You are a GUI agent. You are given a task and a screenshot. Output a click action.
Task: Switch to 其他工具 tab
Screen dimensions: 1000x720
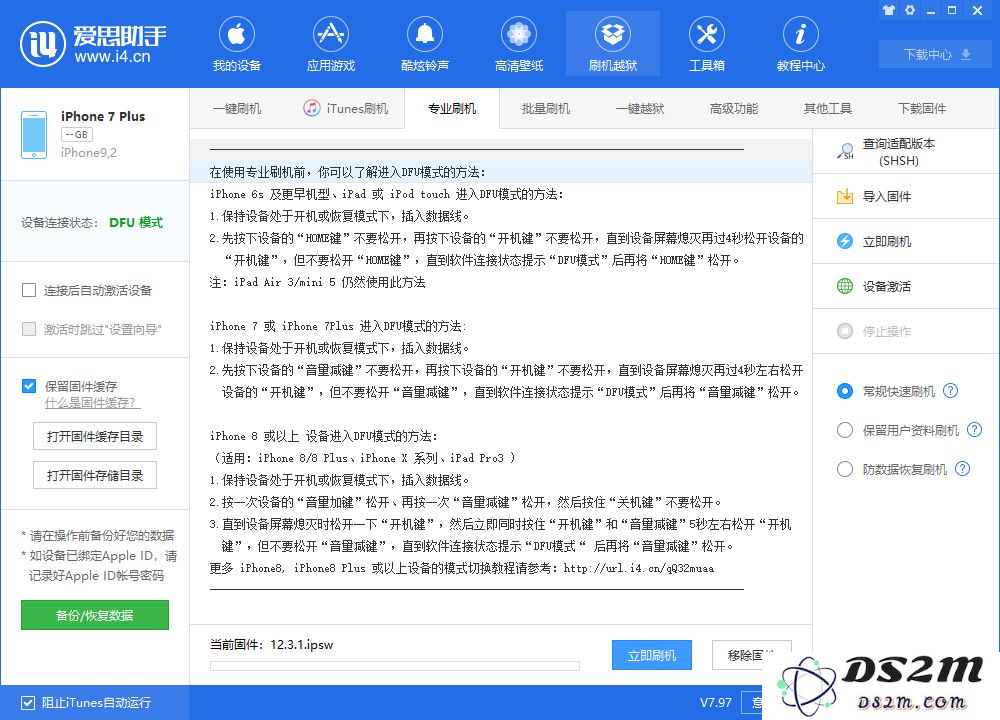tap(828, 108)
